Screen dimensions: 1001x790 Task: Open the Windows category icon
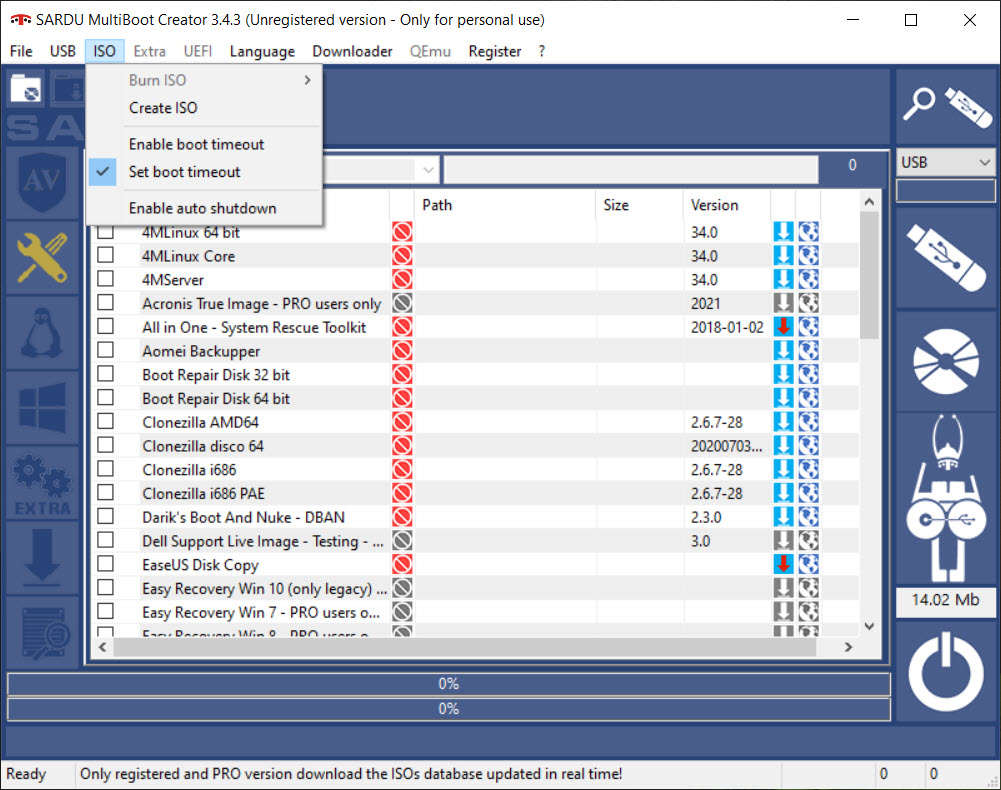point(42,408)
